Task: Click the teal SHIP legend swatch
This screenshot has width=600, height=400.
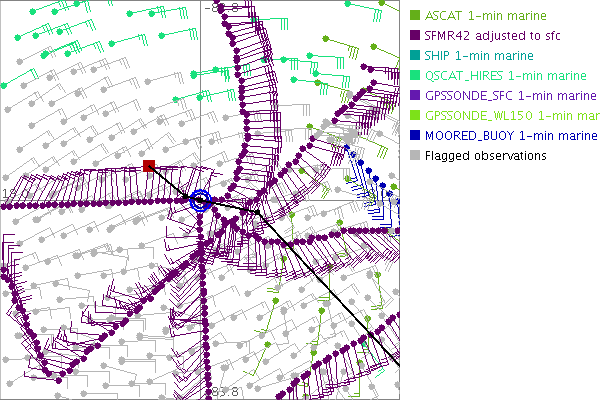Action: point(415,56)
